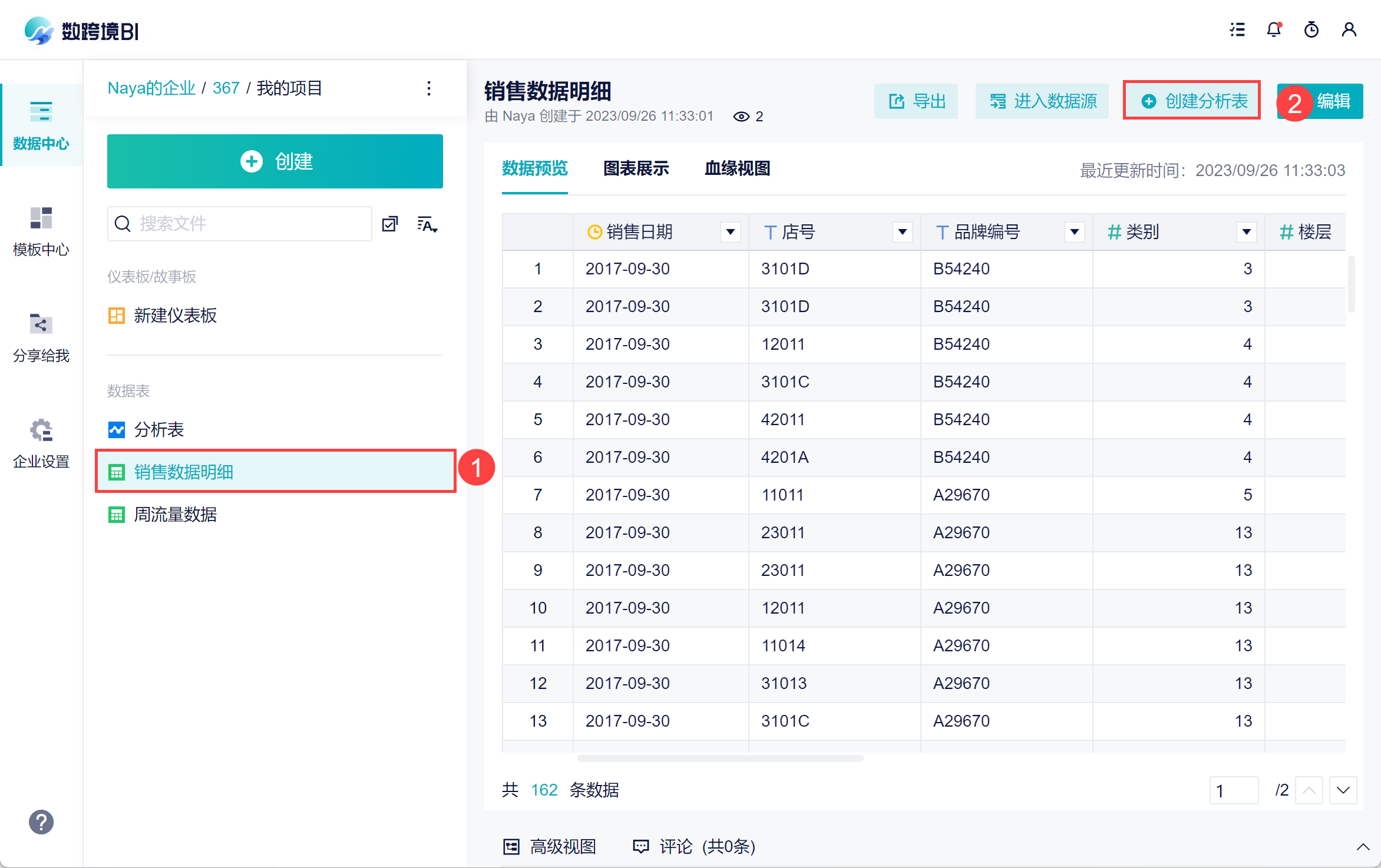Open the notifications bell
The image size is (1381, 868).
point(1274,29)
